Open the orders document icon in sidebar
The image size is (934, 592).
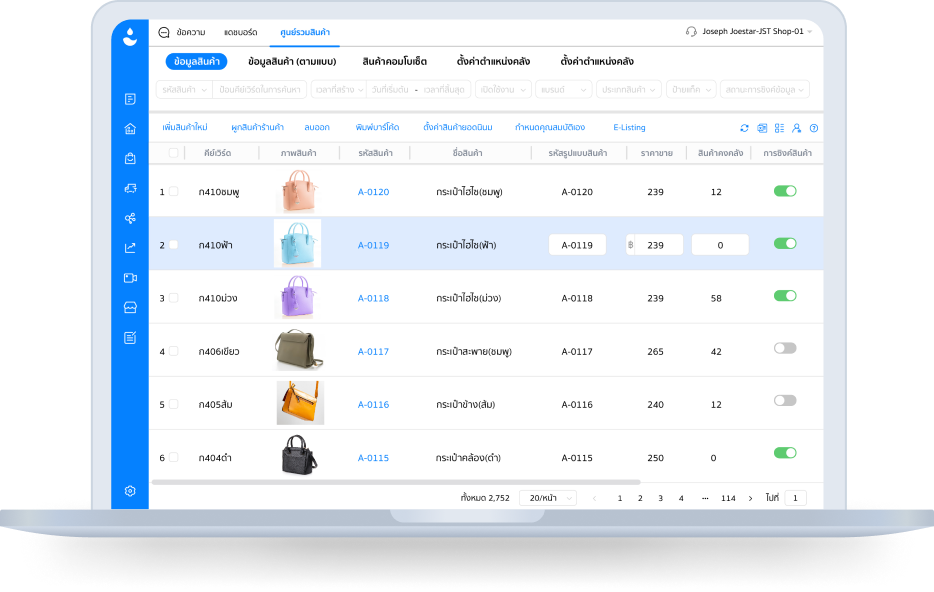pyautogui.click(x=130, y=99)
